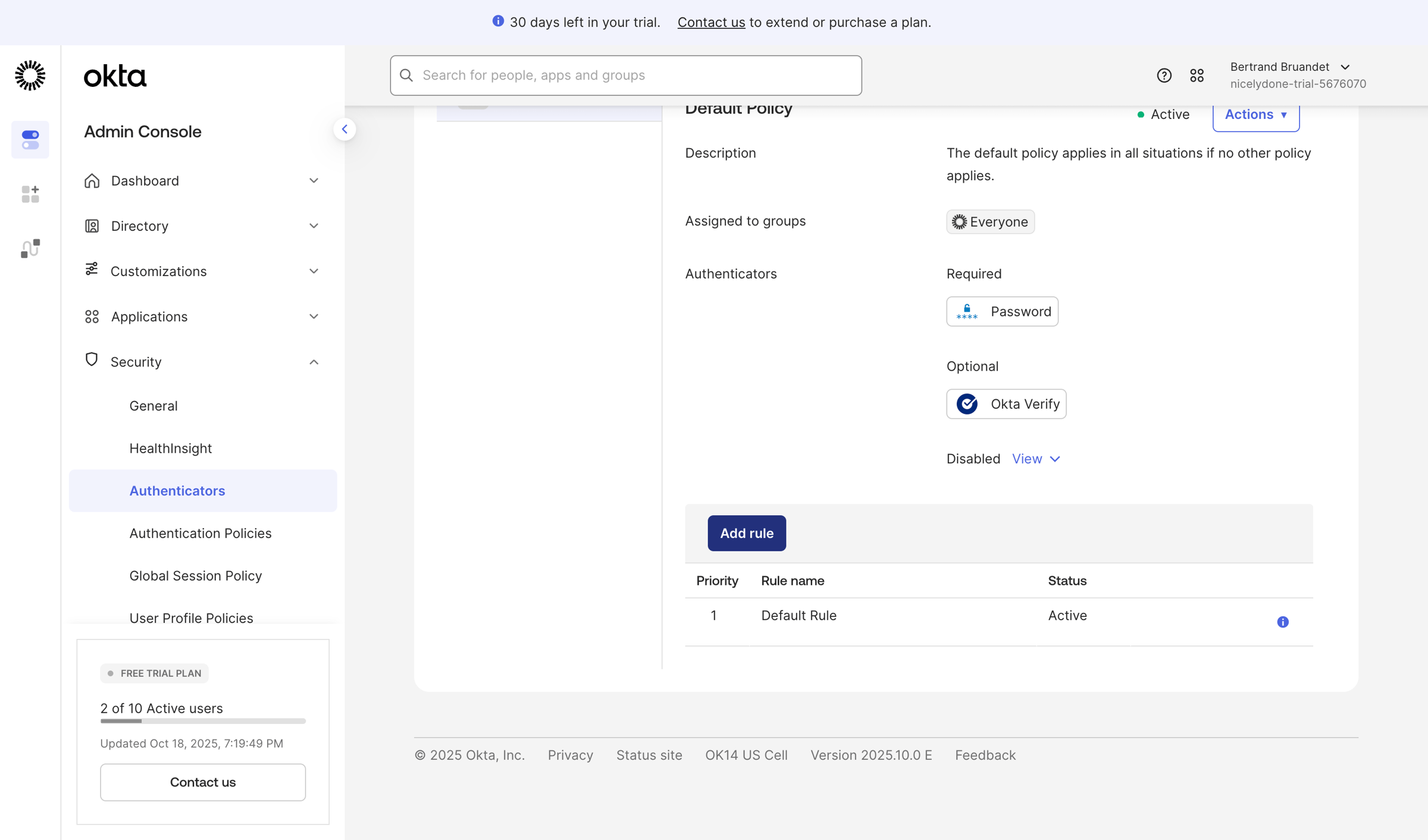Expand the Disabled authenticators View dropdown
Screen dimensions: 1428x840
[x=1036, y=459]
